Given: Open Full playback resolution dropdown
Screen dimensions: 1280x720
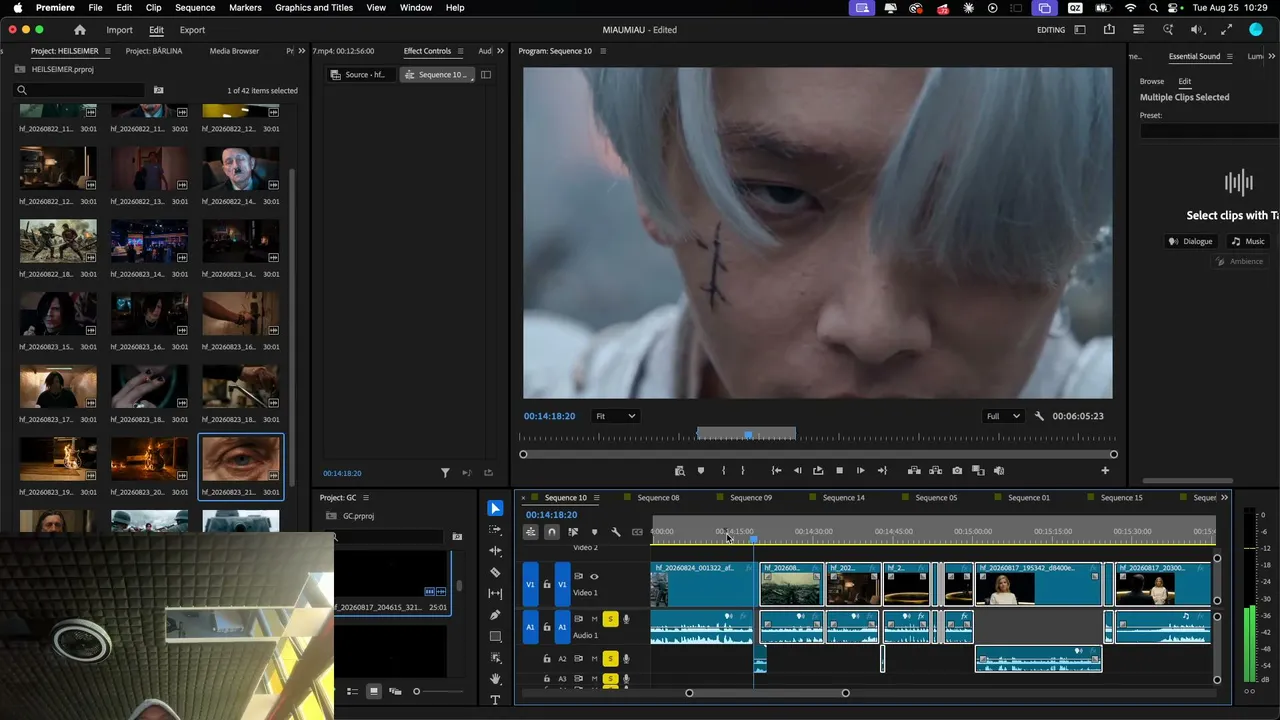Looking at the screenshot, I should (1003, 416).
